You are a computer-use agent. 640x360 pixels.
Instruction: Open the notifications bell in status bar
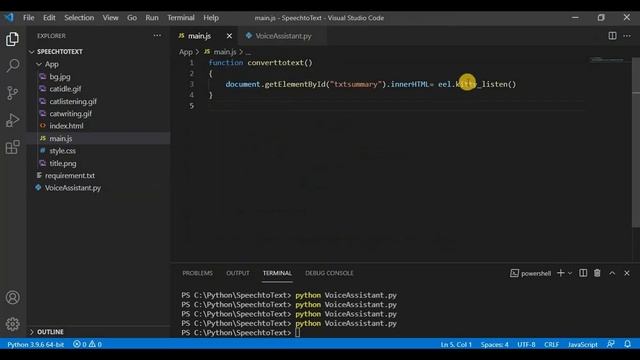(627, 344)
